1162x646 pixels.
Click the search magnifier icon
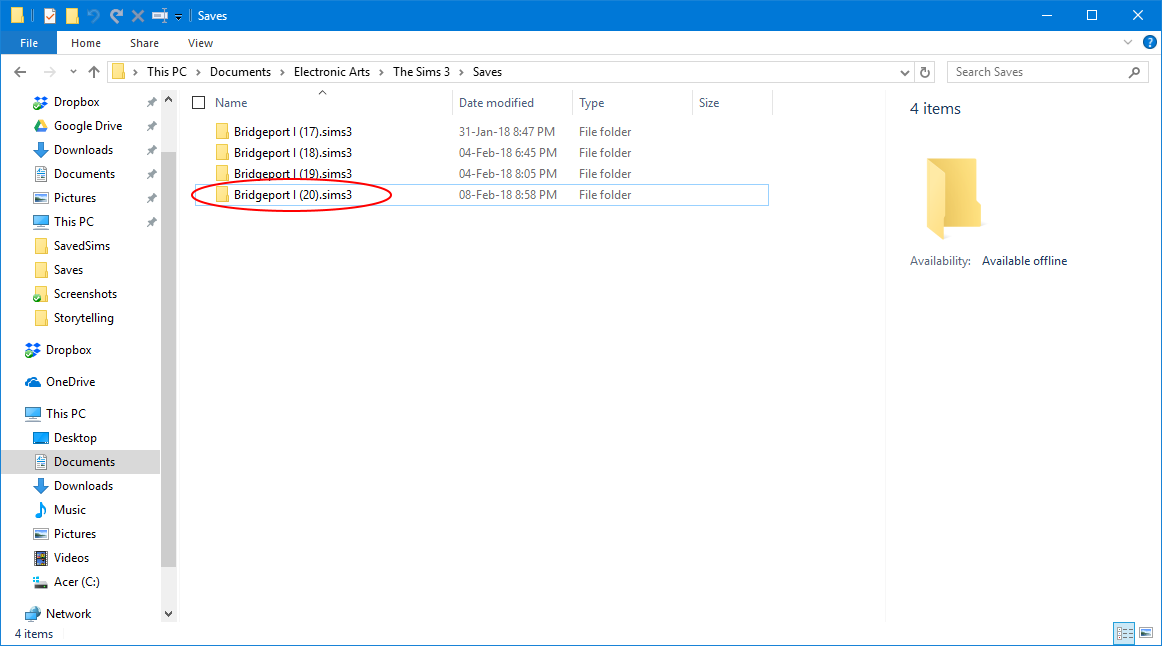pyautogui.click(x=1135, y=72)
